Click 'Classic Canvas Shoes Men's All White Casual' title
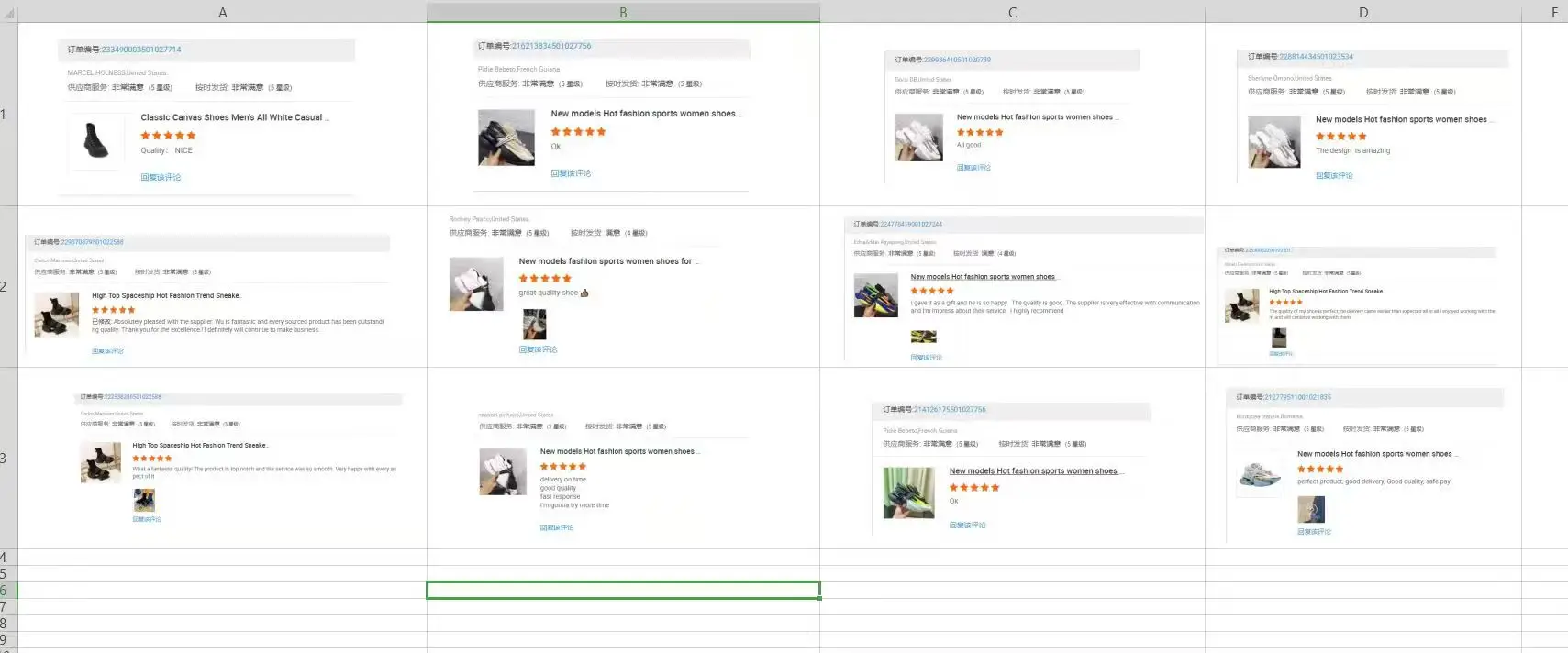 [x=234, y=117]
